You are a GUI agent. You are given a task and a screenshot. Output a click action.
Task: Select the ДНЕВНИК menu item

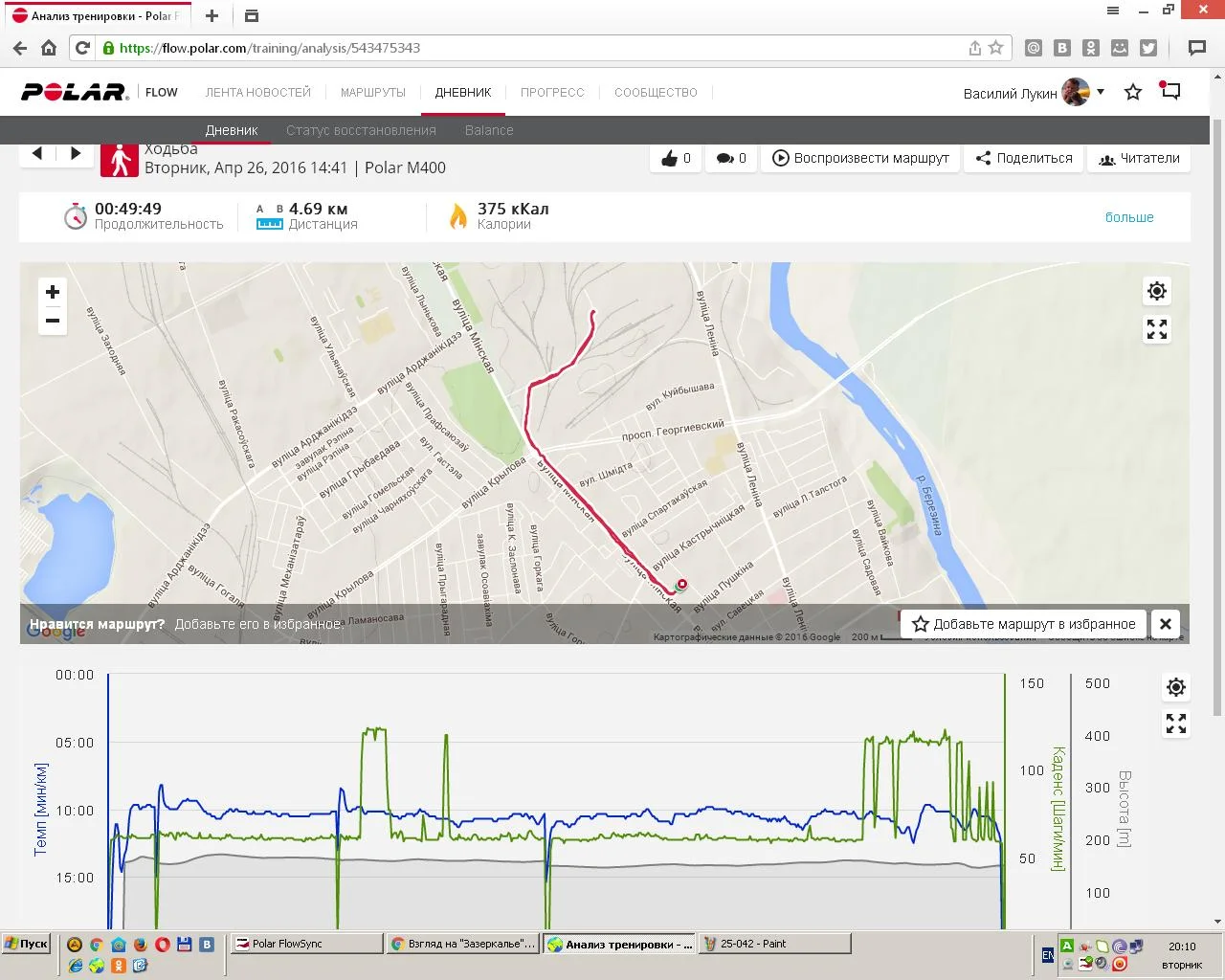[x=463, y=93]
